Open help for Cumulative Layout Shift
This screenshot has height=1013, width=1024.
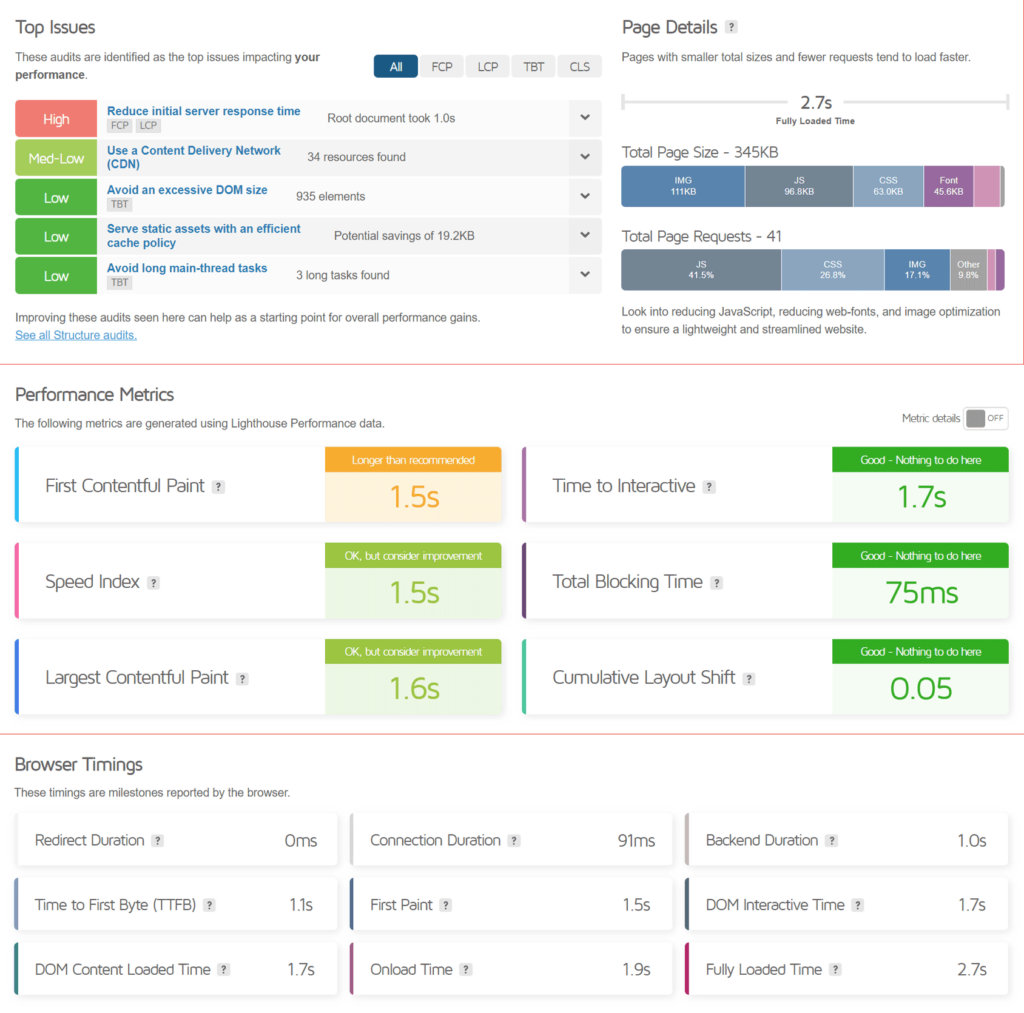750,677
